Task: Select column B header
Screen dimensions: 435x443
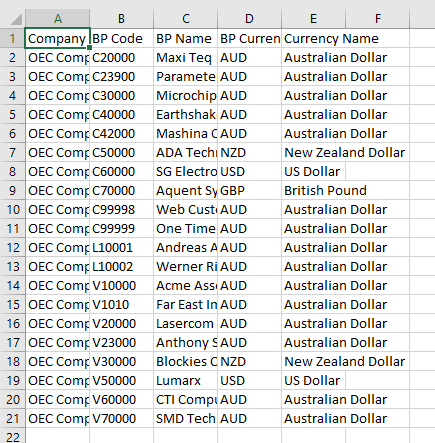Action: (121, 19)
